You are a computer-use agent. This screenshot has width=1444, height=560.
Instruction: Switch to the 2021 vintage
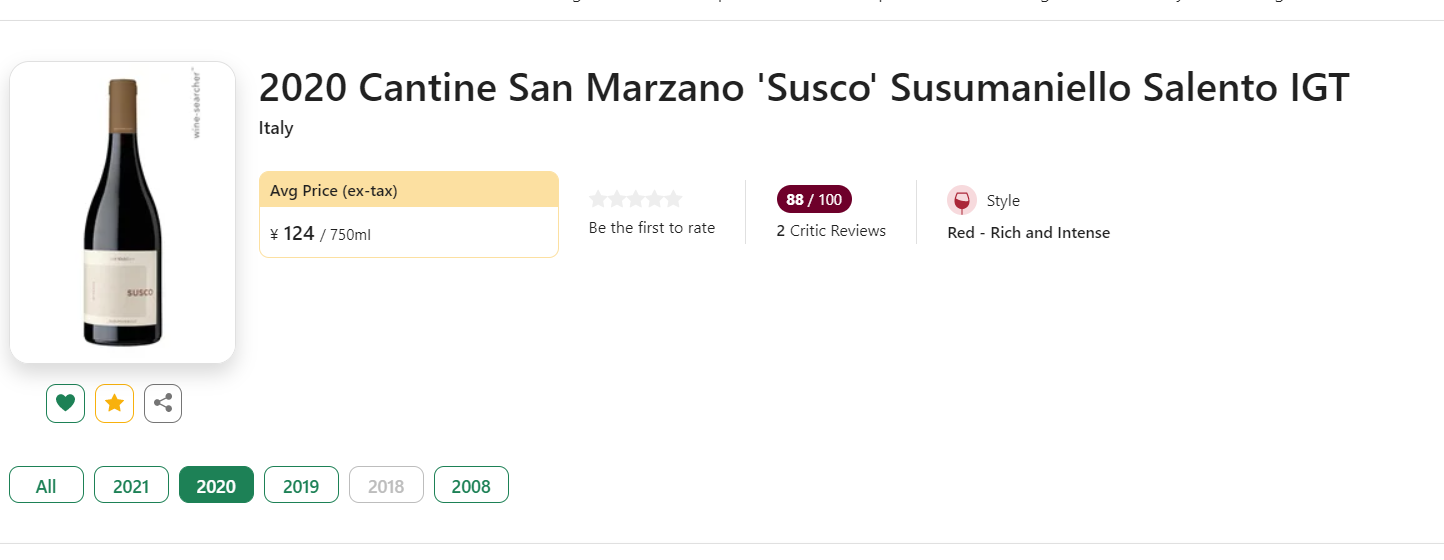coord(131,485)
